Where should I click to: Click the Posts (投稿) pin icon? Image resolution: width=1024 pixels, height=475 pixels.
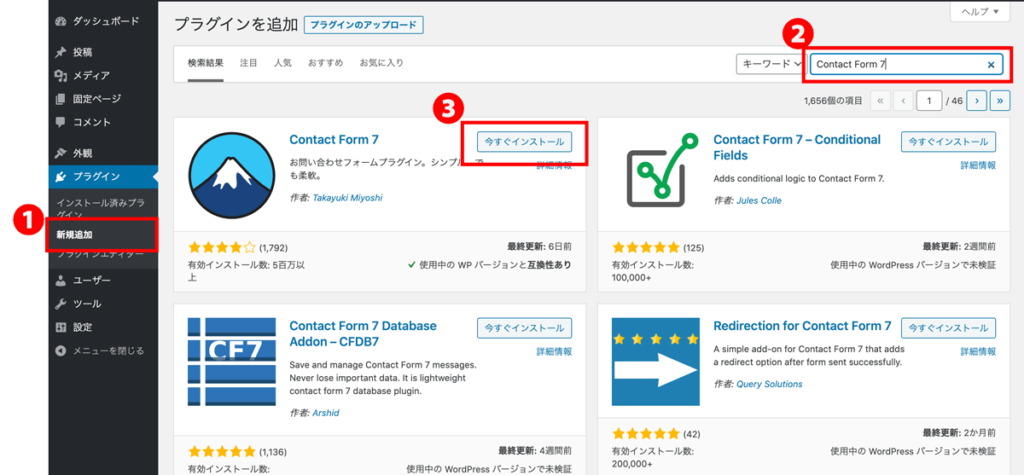pos(61,52)
